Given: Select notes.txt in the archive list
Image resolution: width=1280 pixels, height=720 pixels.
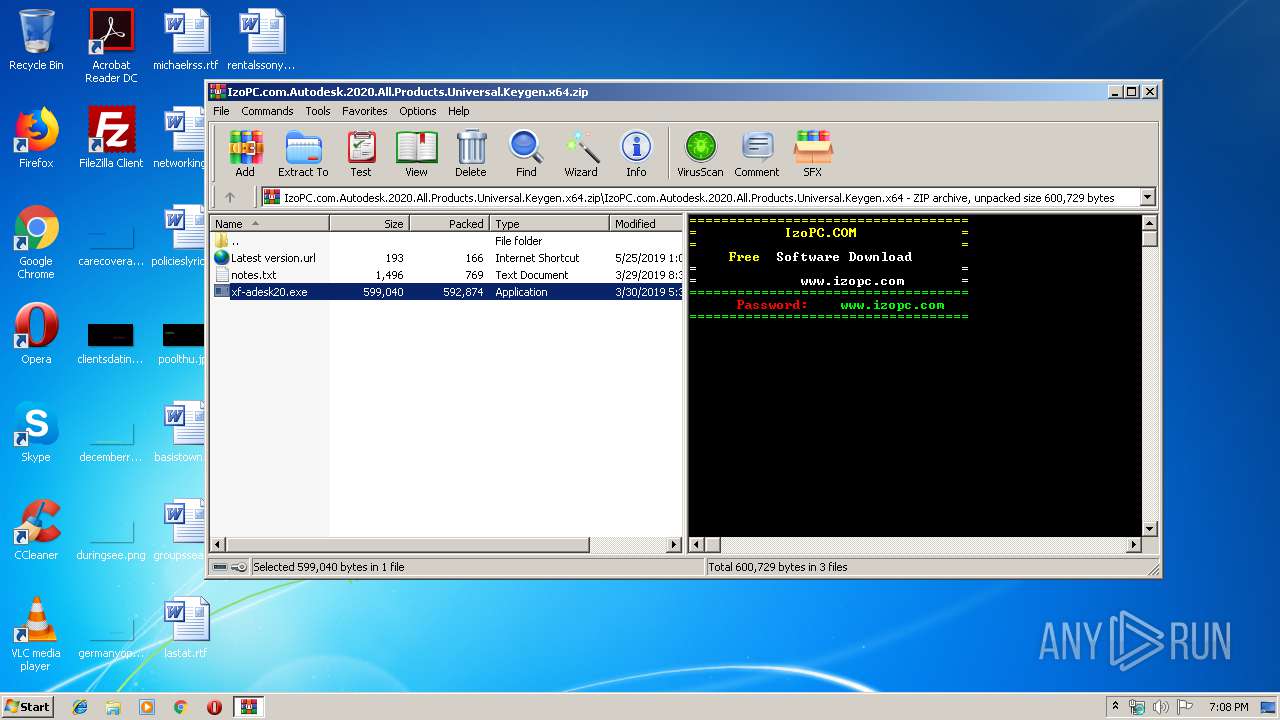Looking at the screenshot, I should coord(447,275).
